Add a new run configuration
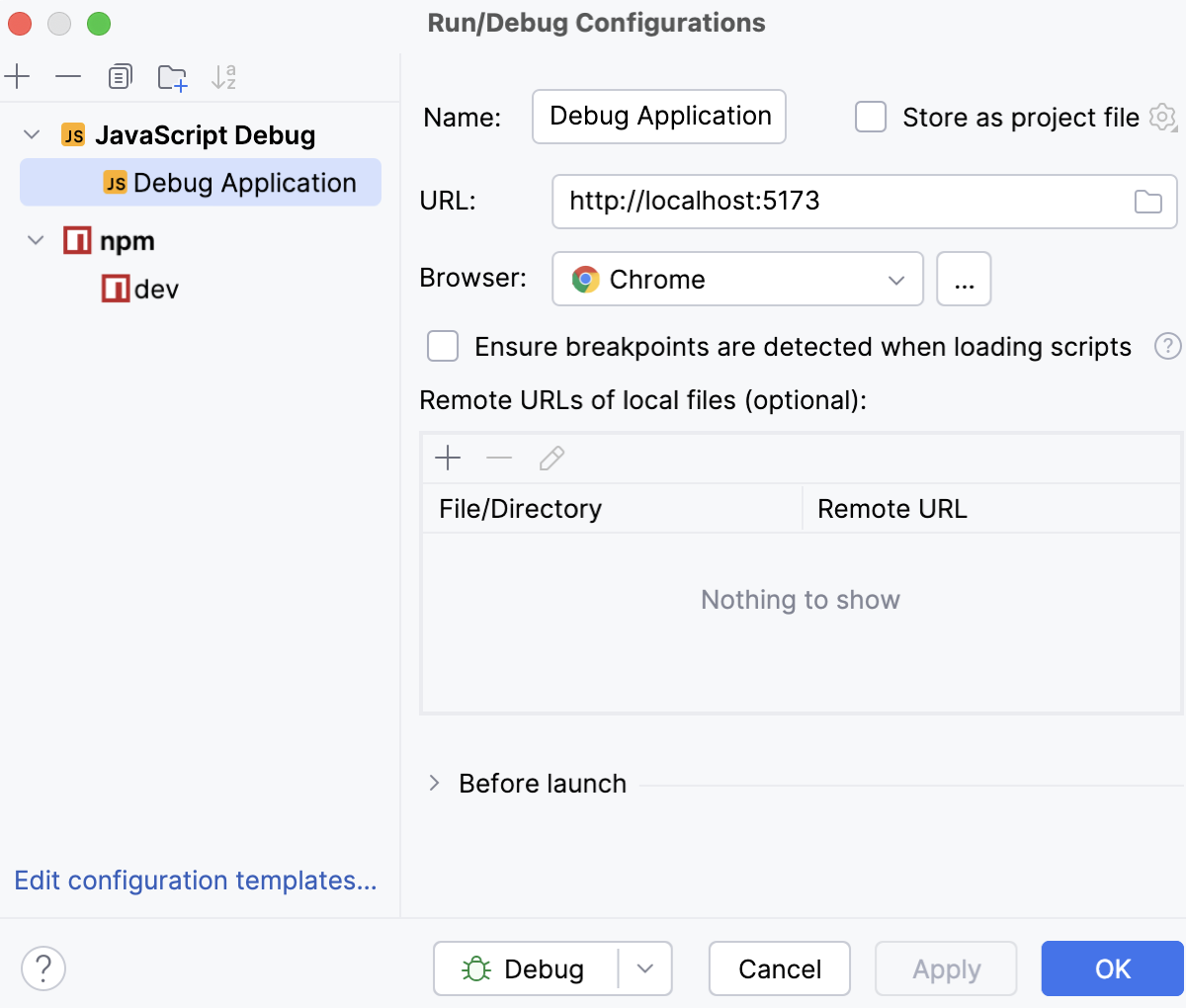This screenshot has height=1008, width=1186. pyautogui.click(x=17, y=76)
